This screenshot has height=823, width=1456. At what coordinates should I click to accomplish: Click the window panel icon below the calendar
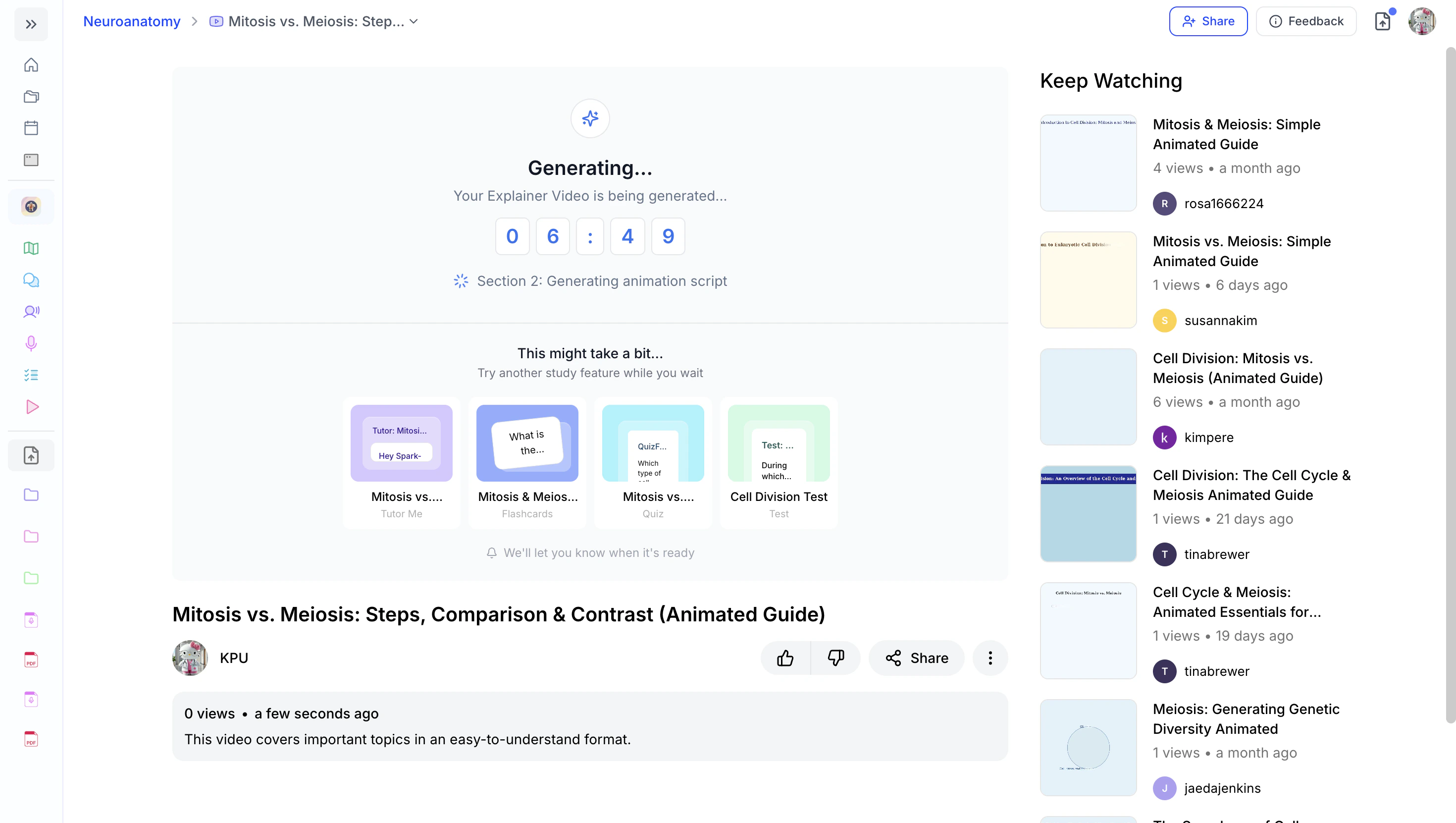coord(31,160)
